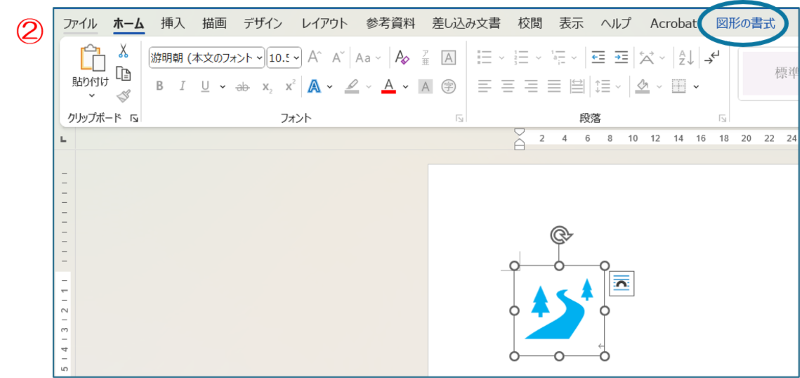Switch to the 差し込み文書 tab

pos(466,23)
